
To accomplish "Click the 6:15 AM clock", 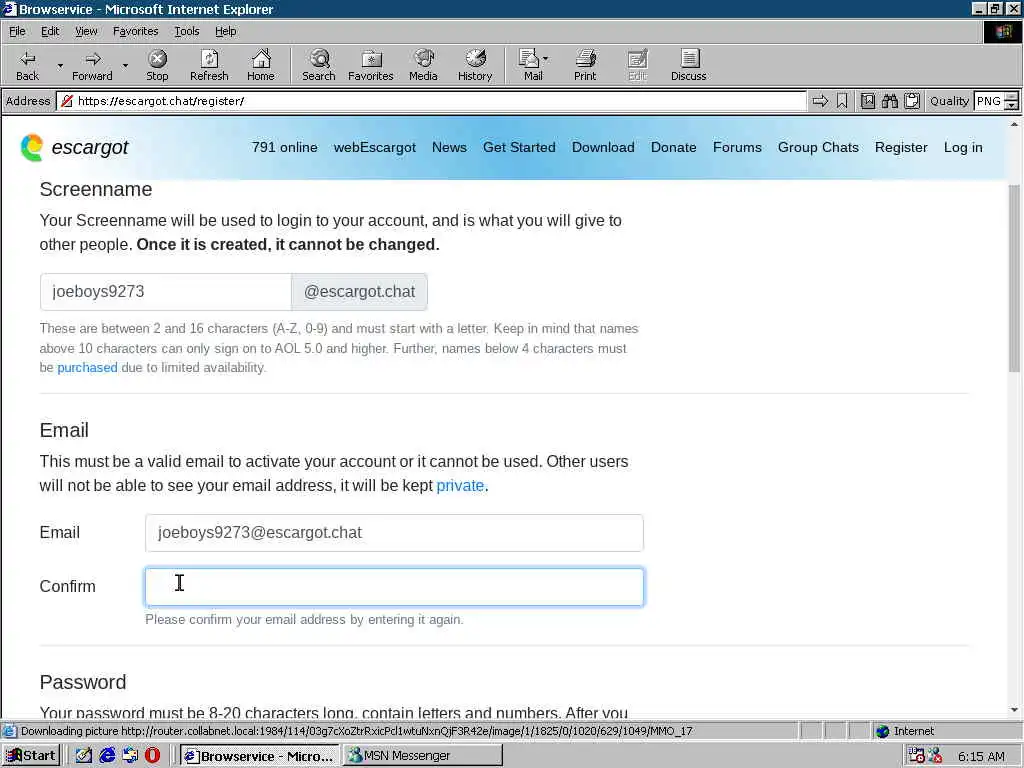I will (x=981, y=756).
